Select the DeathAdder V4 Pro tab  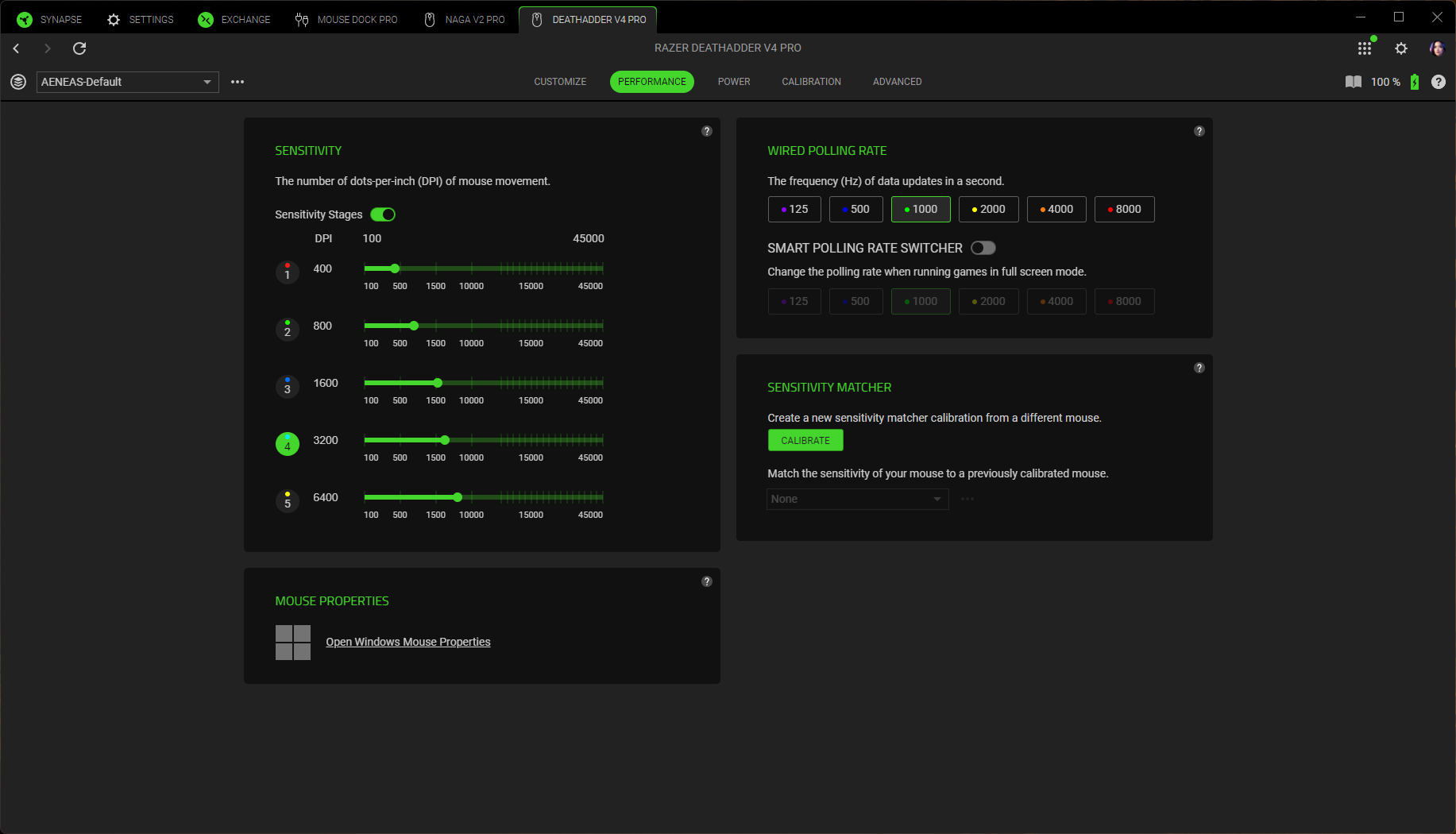tap(588, 20)
